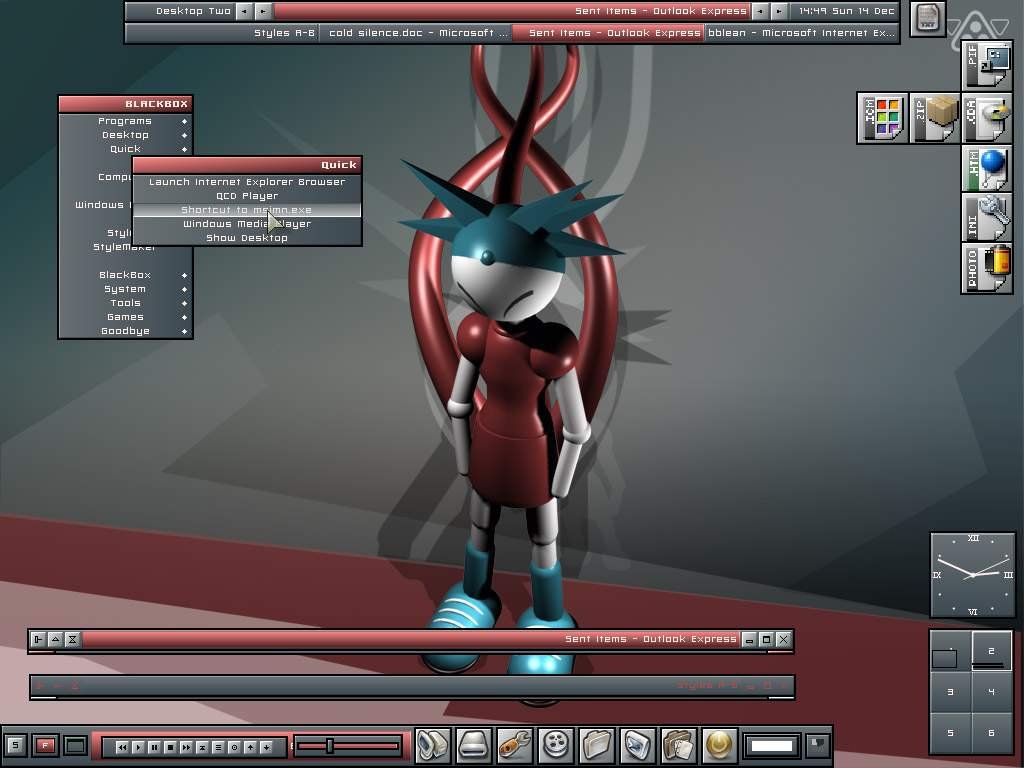Switch to desktop 3 in the pager

(950, 692)
